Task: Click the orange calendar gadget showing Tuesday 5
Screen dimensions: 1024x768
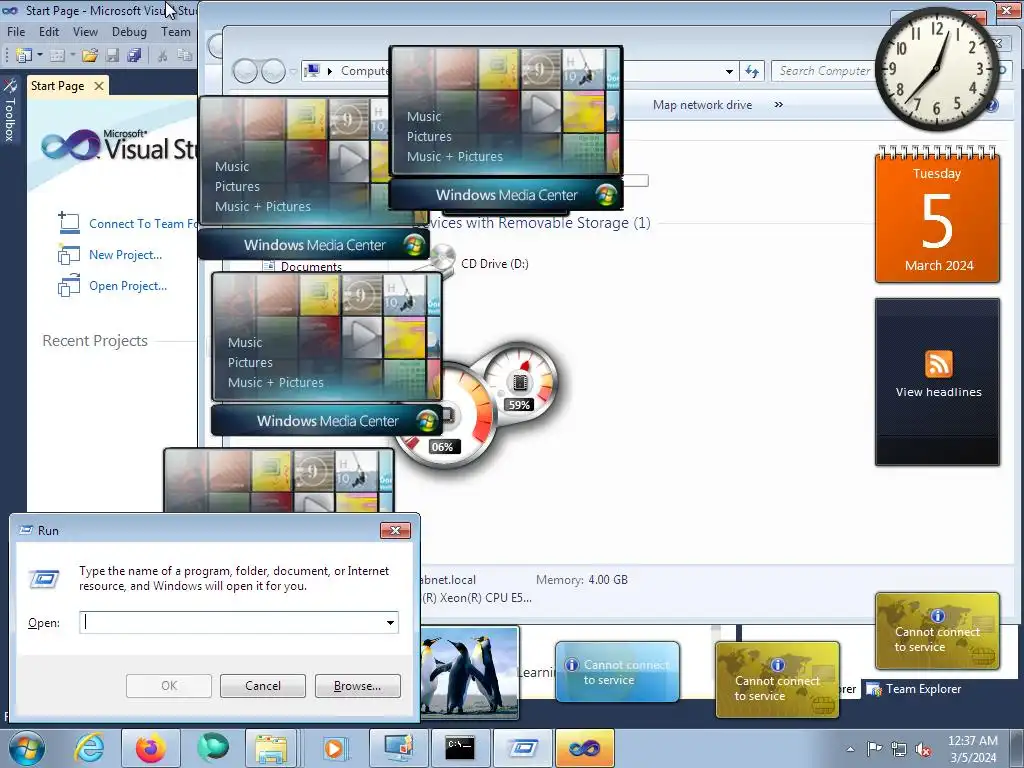Action: 937,216
